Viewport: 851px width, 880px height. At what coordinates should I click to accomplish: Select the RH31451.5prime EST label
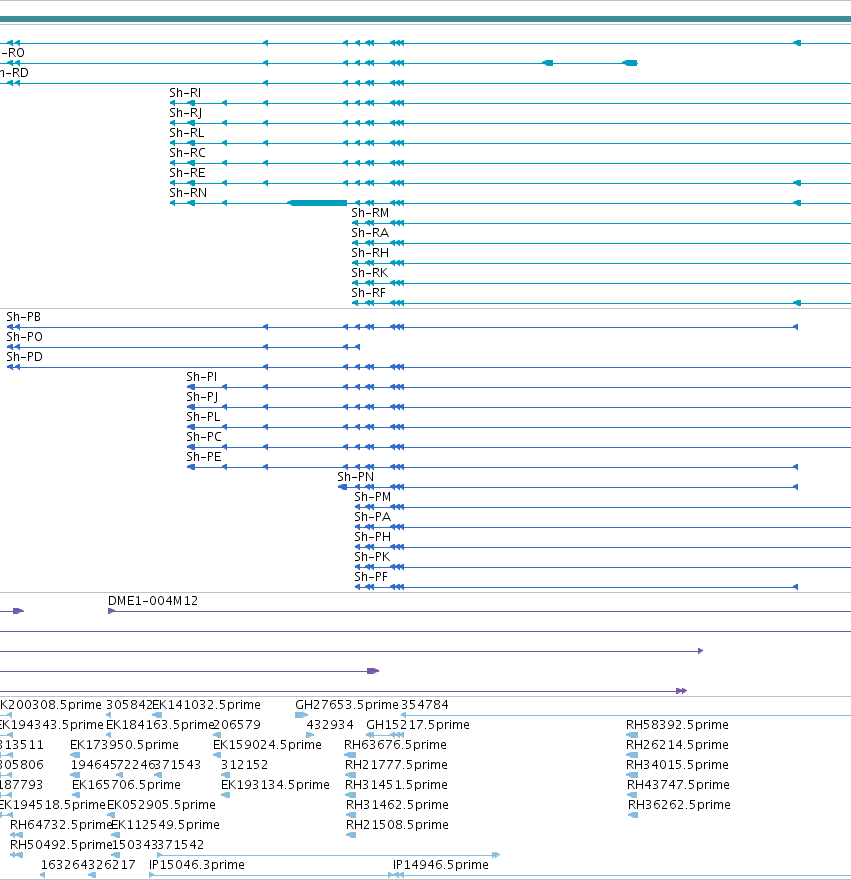coord(396,785)
